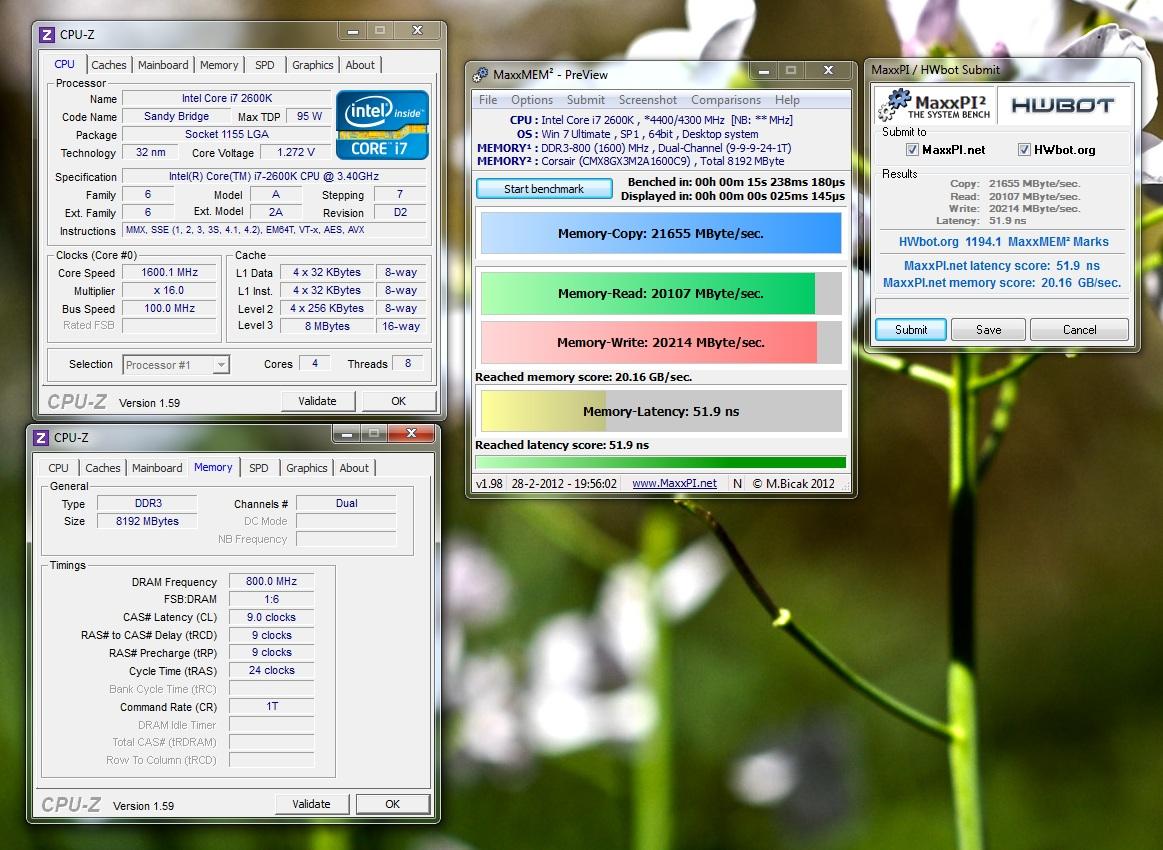The height and width of the screenshot is (850, 1163).
Task: Open the Submit menu in MaxxMEM
Action: point(586,99)
